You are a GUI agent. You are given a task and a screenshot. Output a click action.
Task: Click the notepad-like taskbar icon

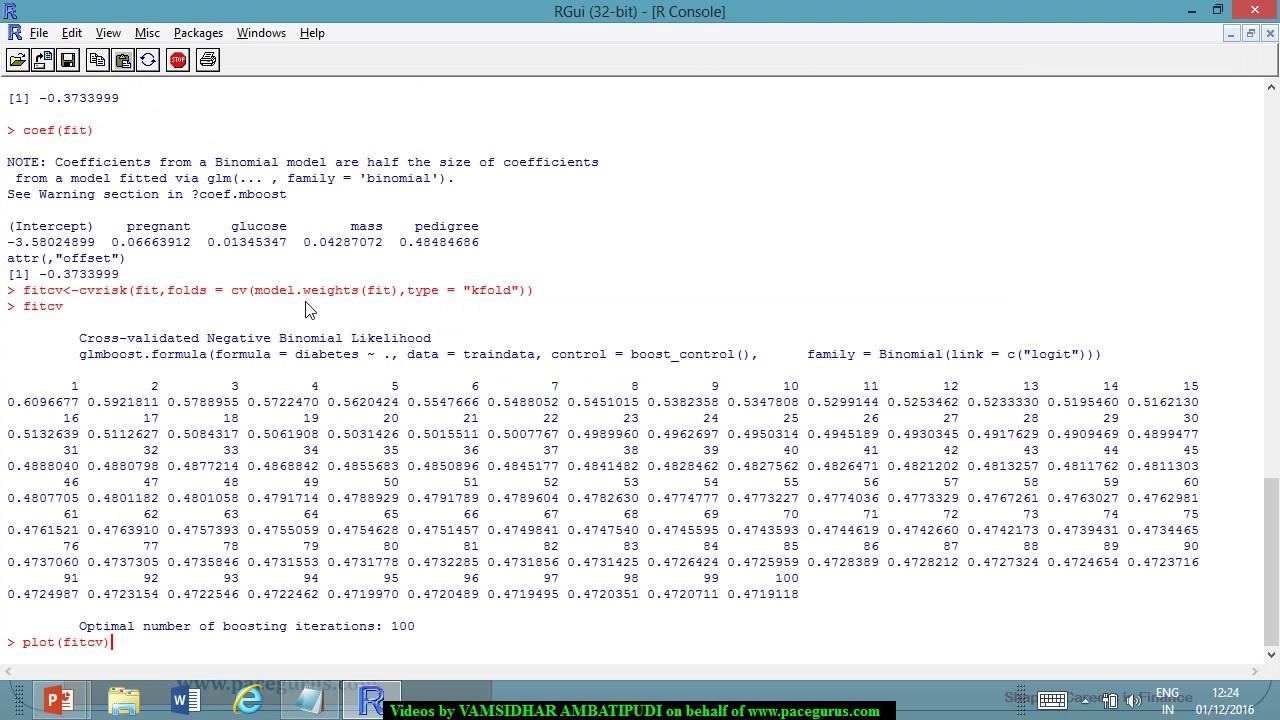point(310,700)
